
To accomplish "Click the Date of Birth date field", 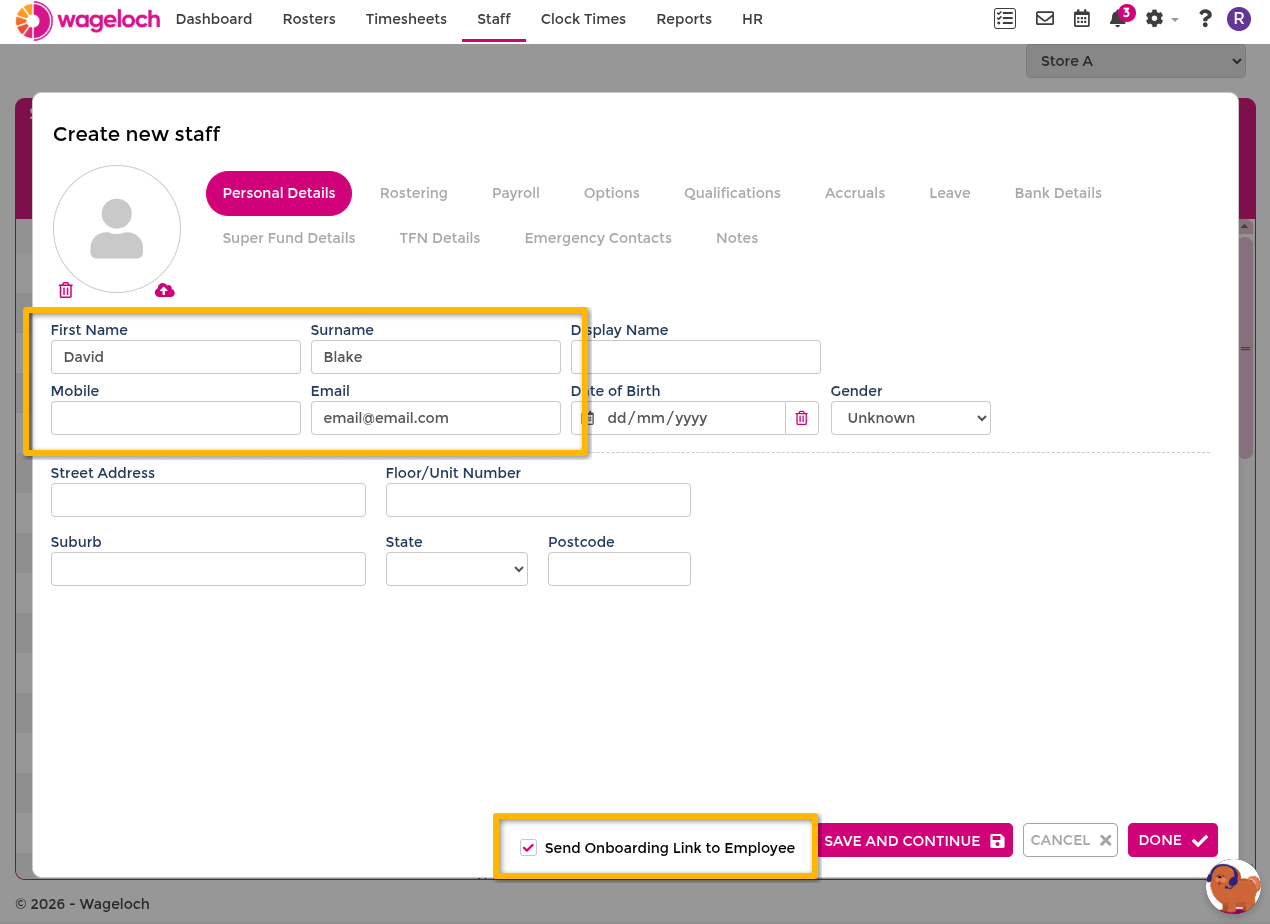I will (679, 418).
